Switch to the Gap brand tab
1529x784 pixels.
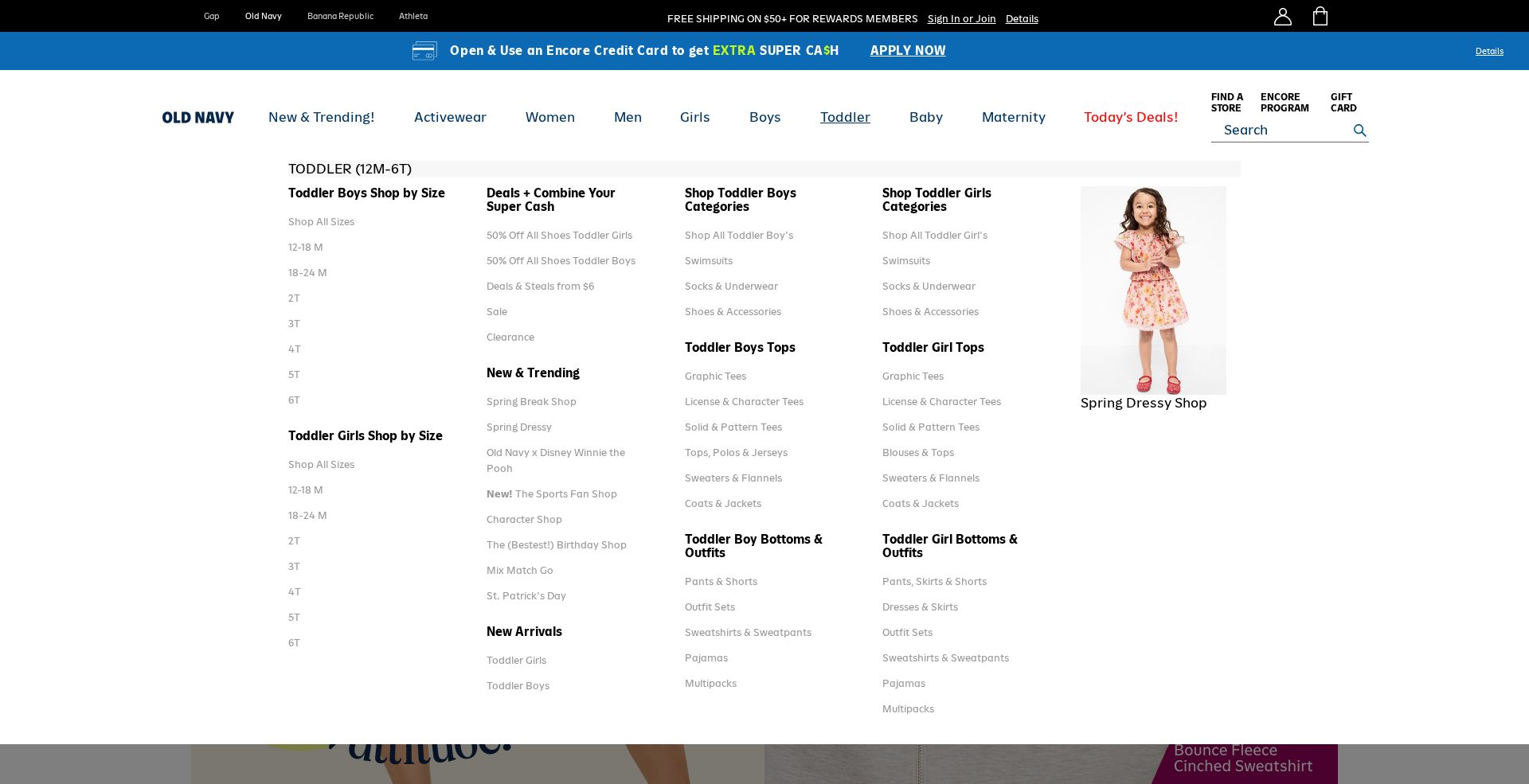(x=211, y=16)
